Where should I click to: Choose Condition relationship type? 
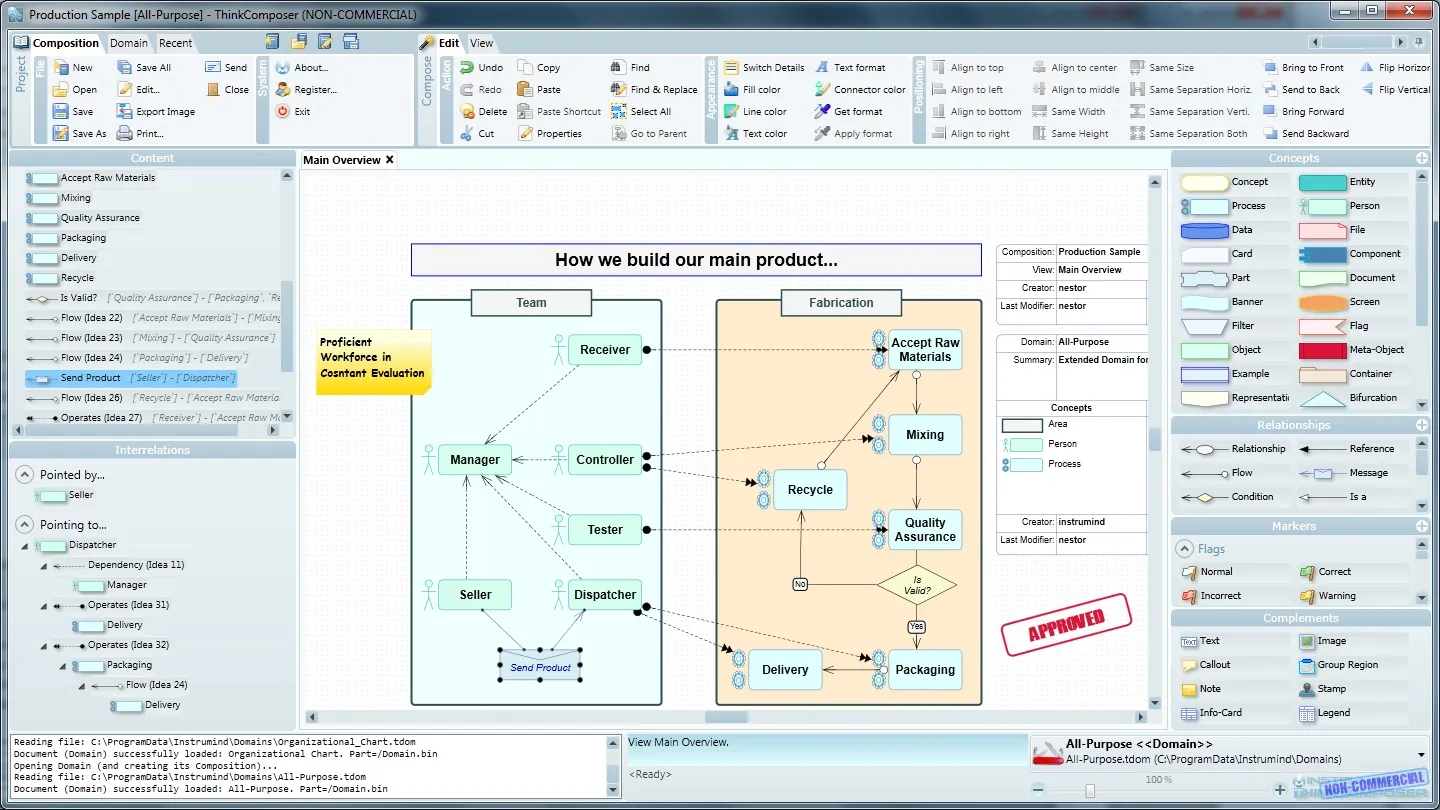click(1229, 497)
